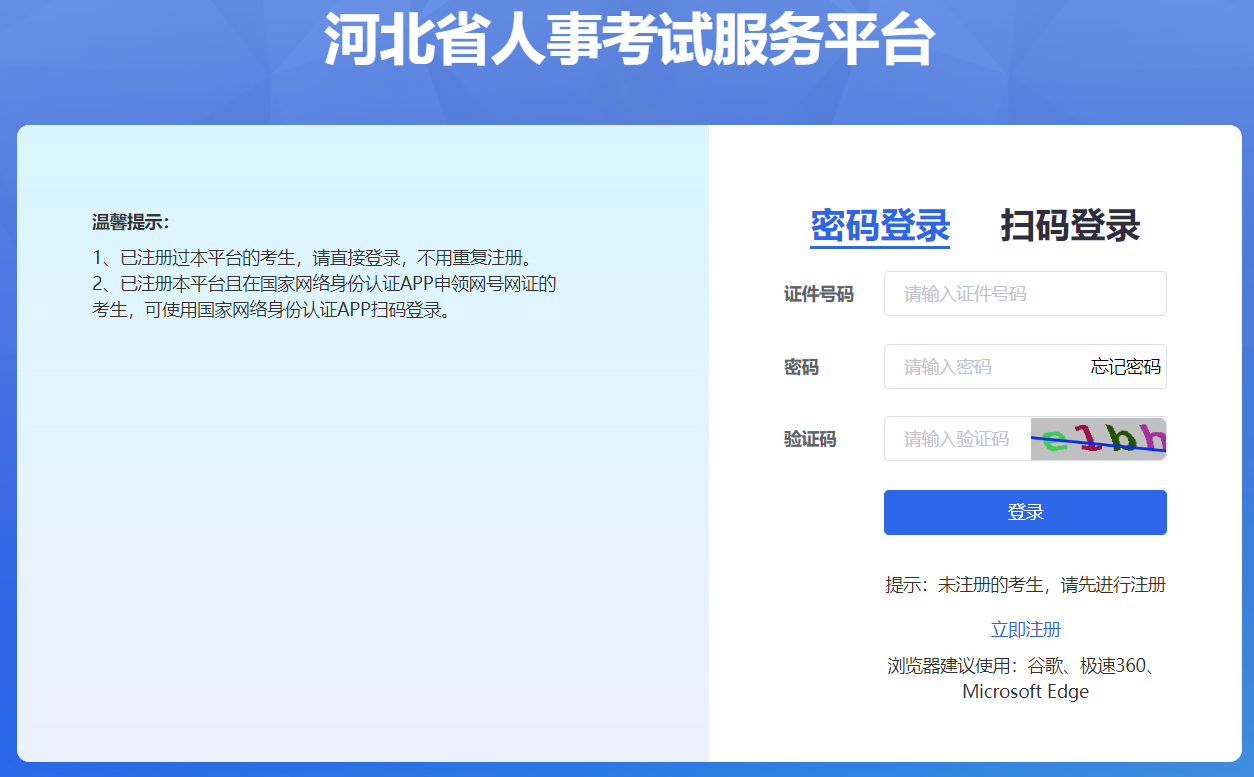The height and width of the screenshot is (777, 1254).
Task: Open the 忘记密码 link
Action: coord(1125,367)
